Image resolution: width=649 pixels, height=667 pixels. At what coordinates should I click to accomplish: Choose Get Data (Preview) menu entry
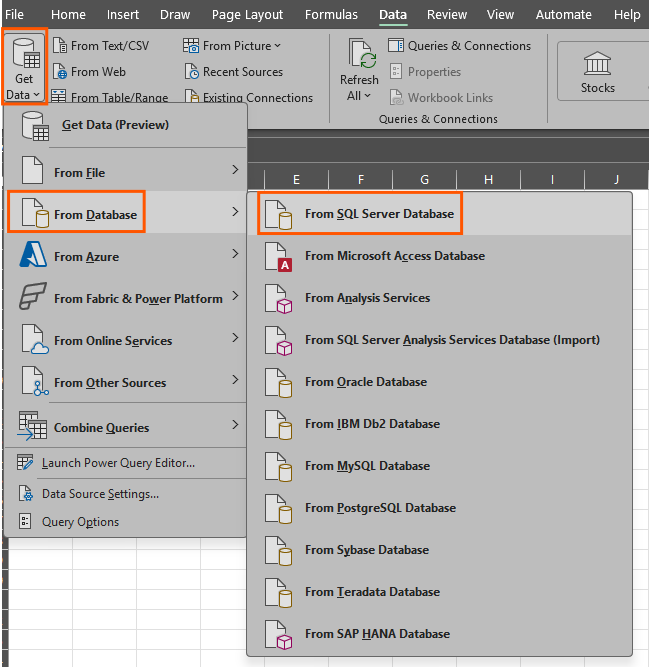pos(126,125)
